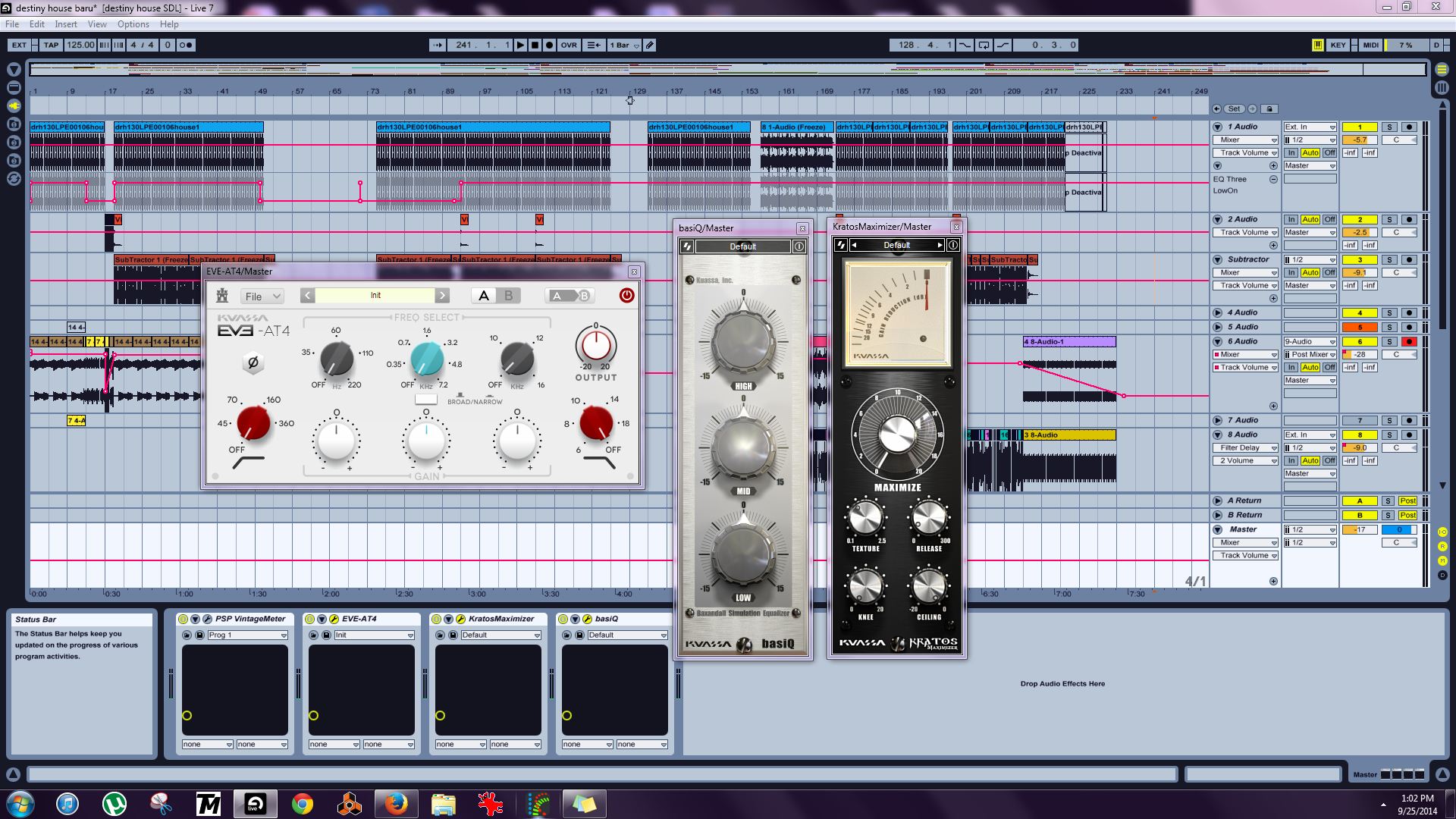Viewport: 1456px width, 819px height.
Task: Toggle the Back to Arrangement icon
Action: click(594, 45)
